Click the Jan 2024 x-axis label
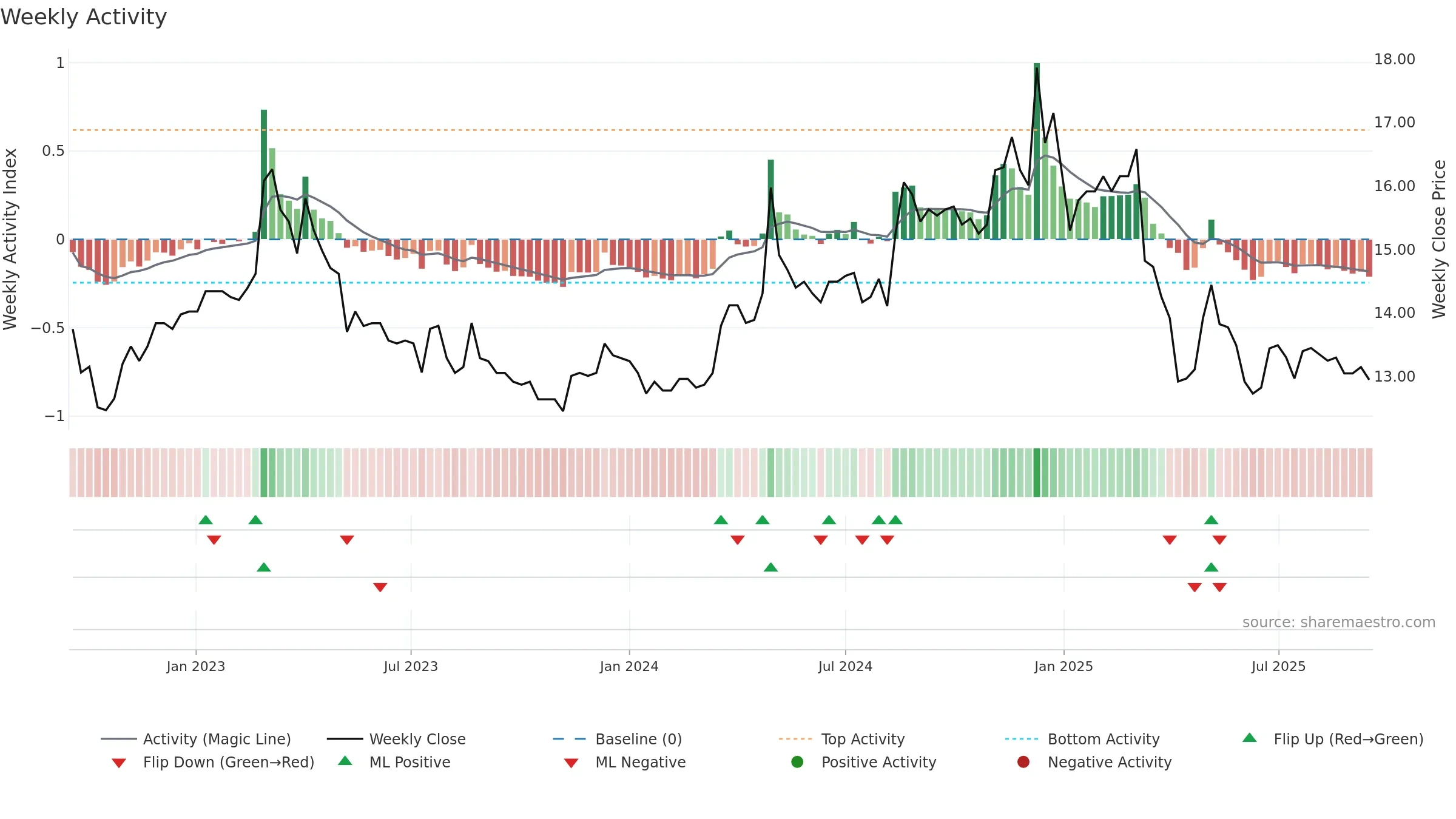This screenshot has height=819, width=1456. pyautogui.click(x=629, y=667)
